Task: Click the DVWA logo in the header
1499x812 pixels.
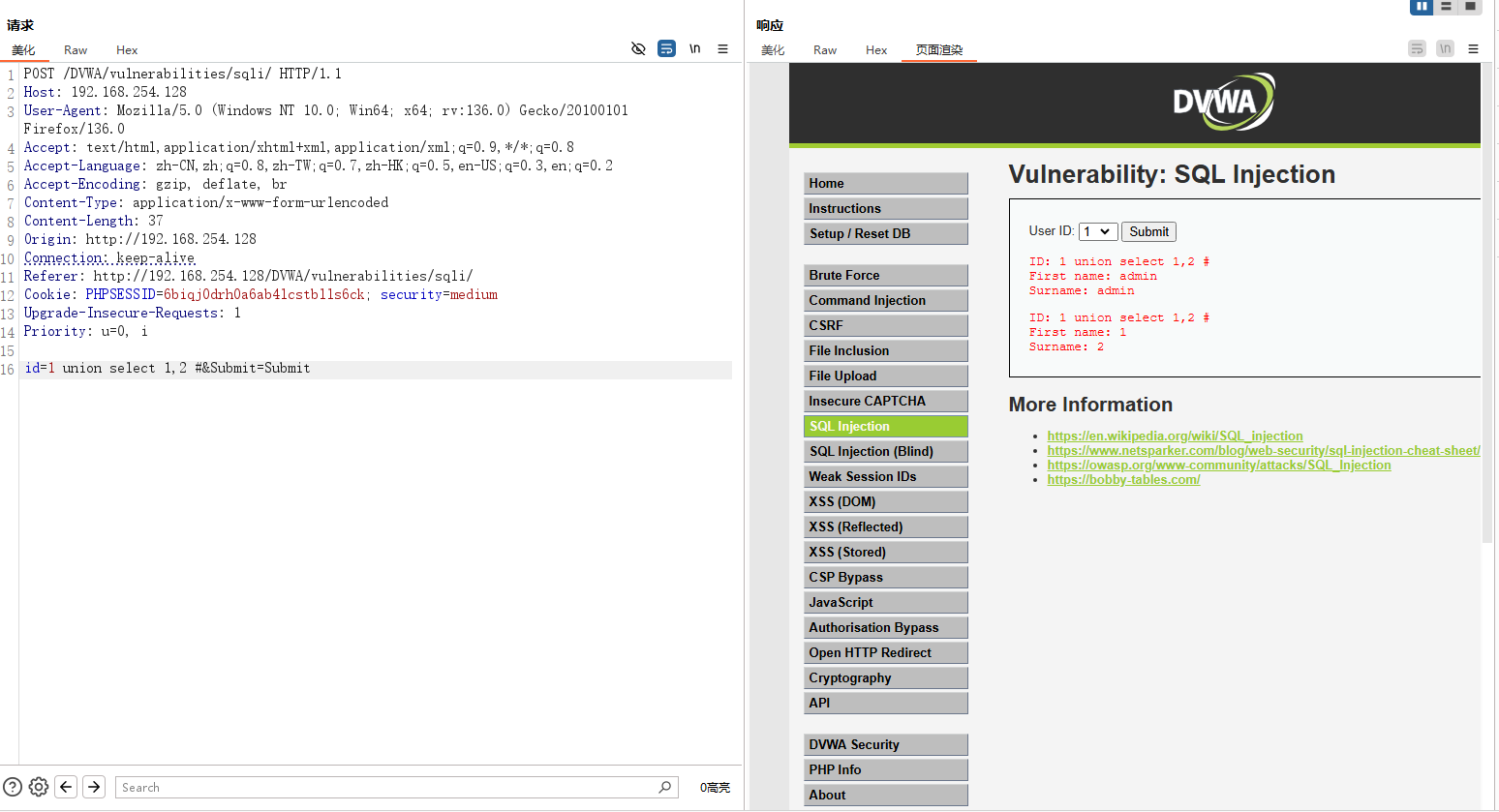Action: [x=1224, y=102]
